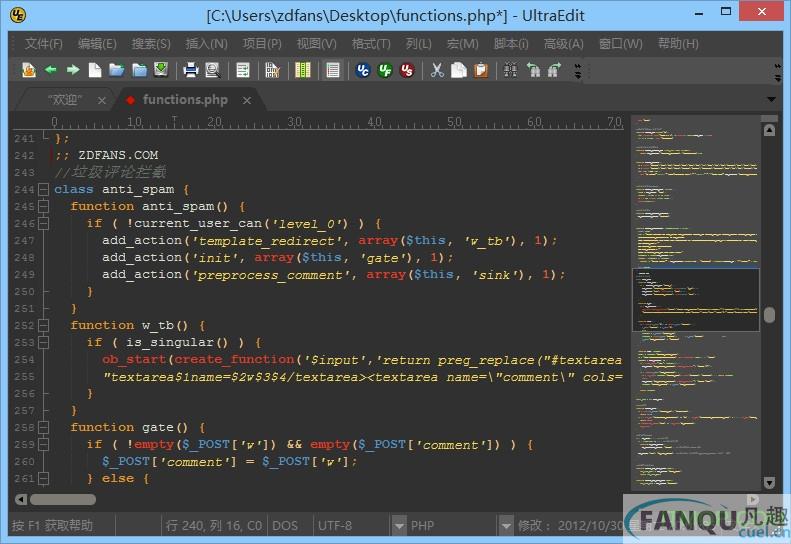The image size is (791, 544).
Task: Click the closed blue folder toolbar icon
Action: click(x=139, y=70)
